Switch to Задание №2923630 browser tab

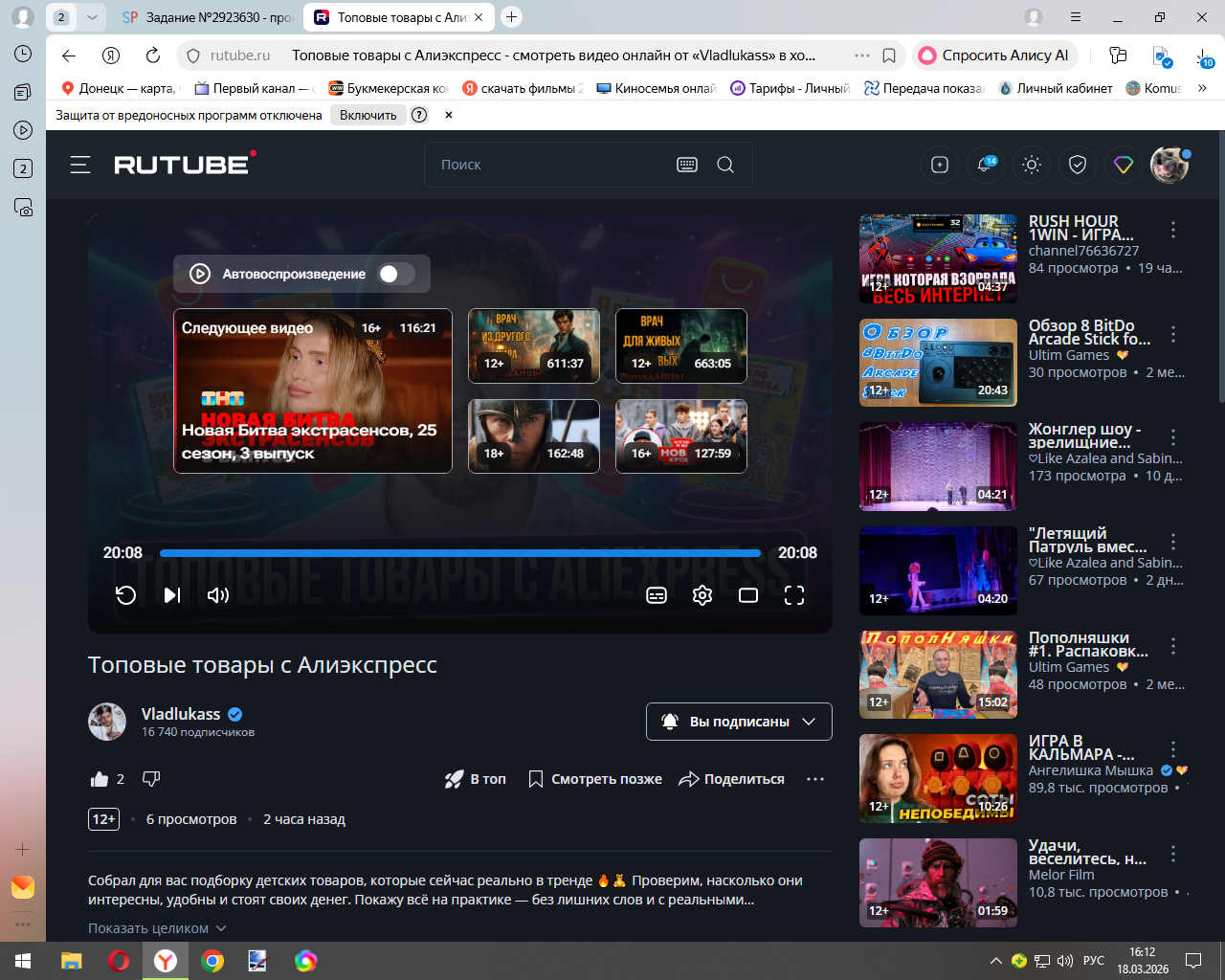click(x=209, y=17)
